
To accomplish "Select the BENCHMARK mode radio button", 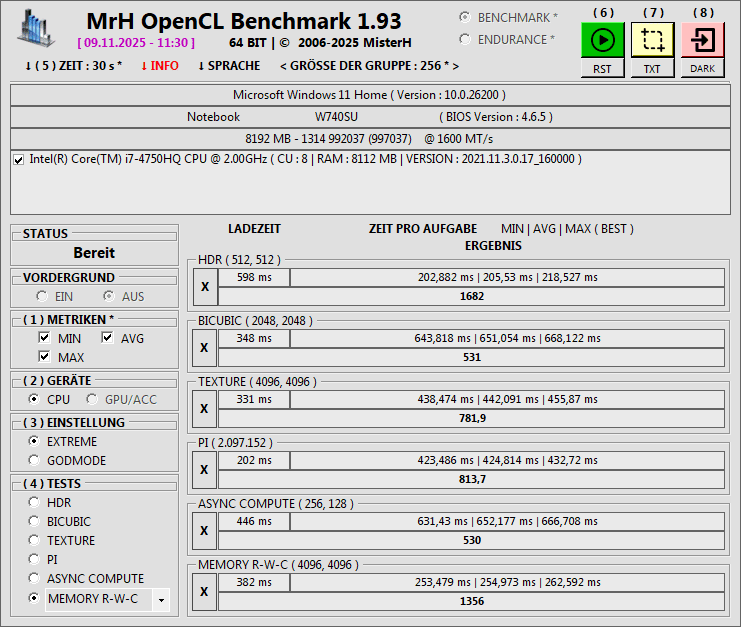I will tap(465, 17).
